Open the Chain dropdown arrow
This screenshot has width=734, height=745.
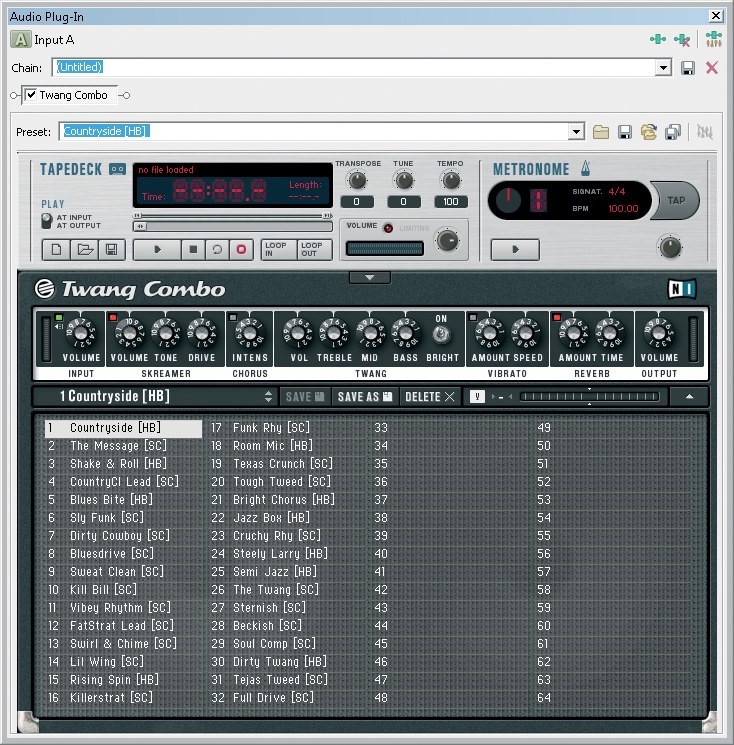pos(663,68)
